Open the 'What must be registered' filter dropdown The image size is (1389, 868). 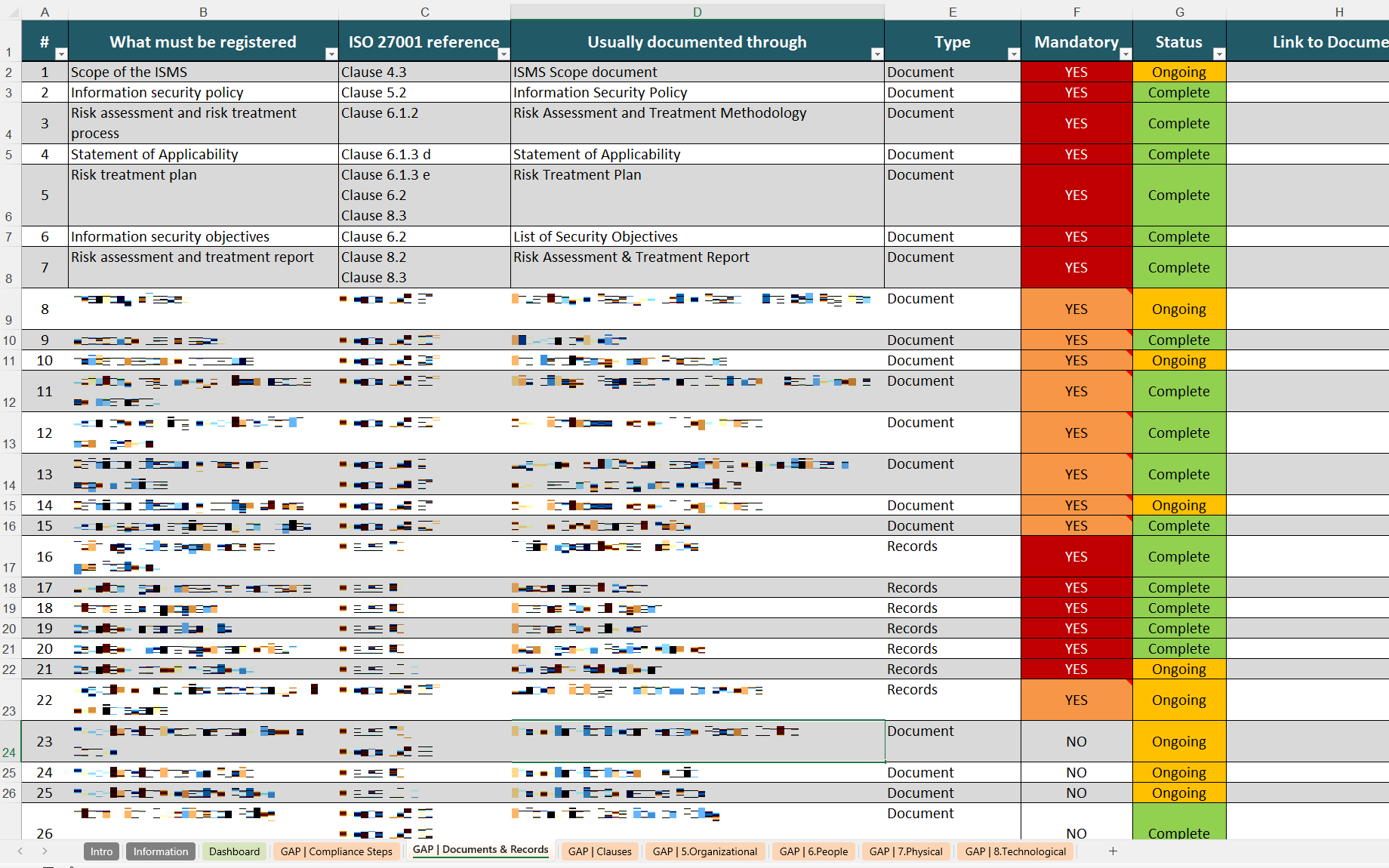tap(331, 54)
